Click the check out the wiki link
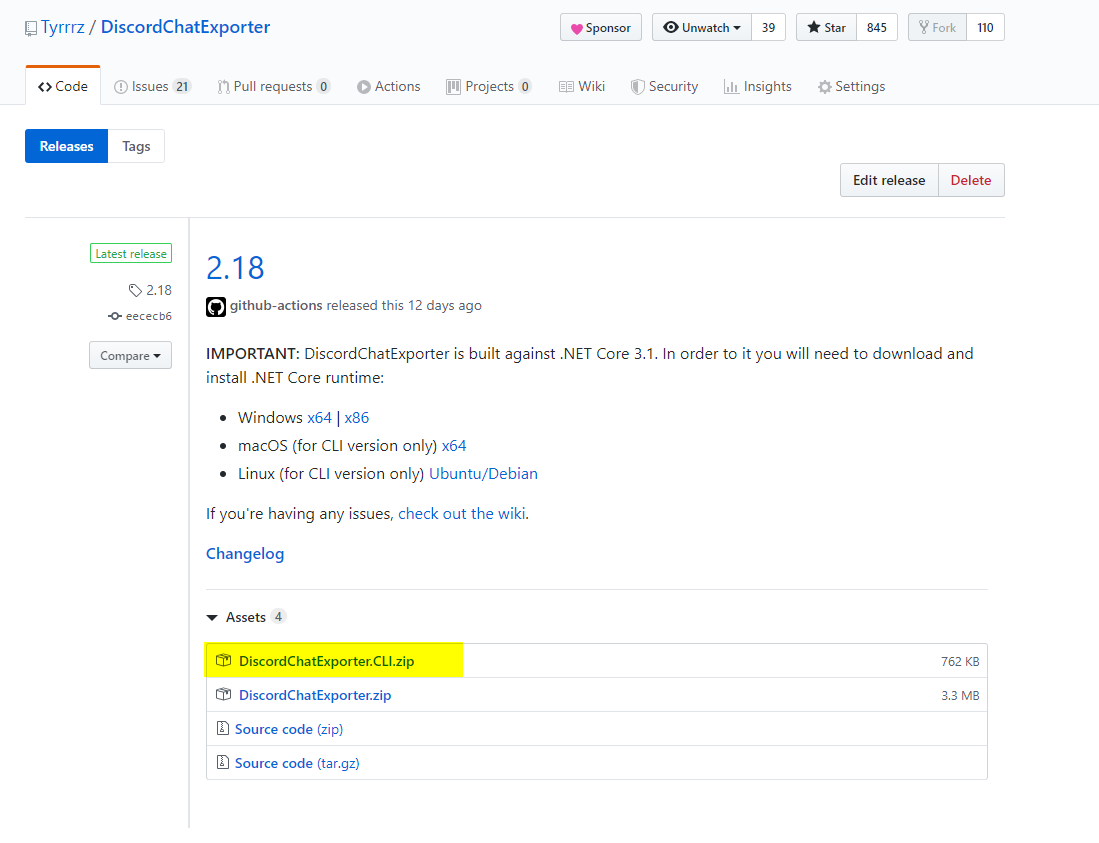 [x=462, y=514]
